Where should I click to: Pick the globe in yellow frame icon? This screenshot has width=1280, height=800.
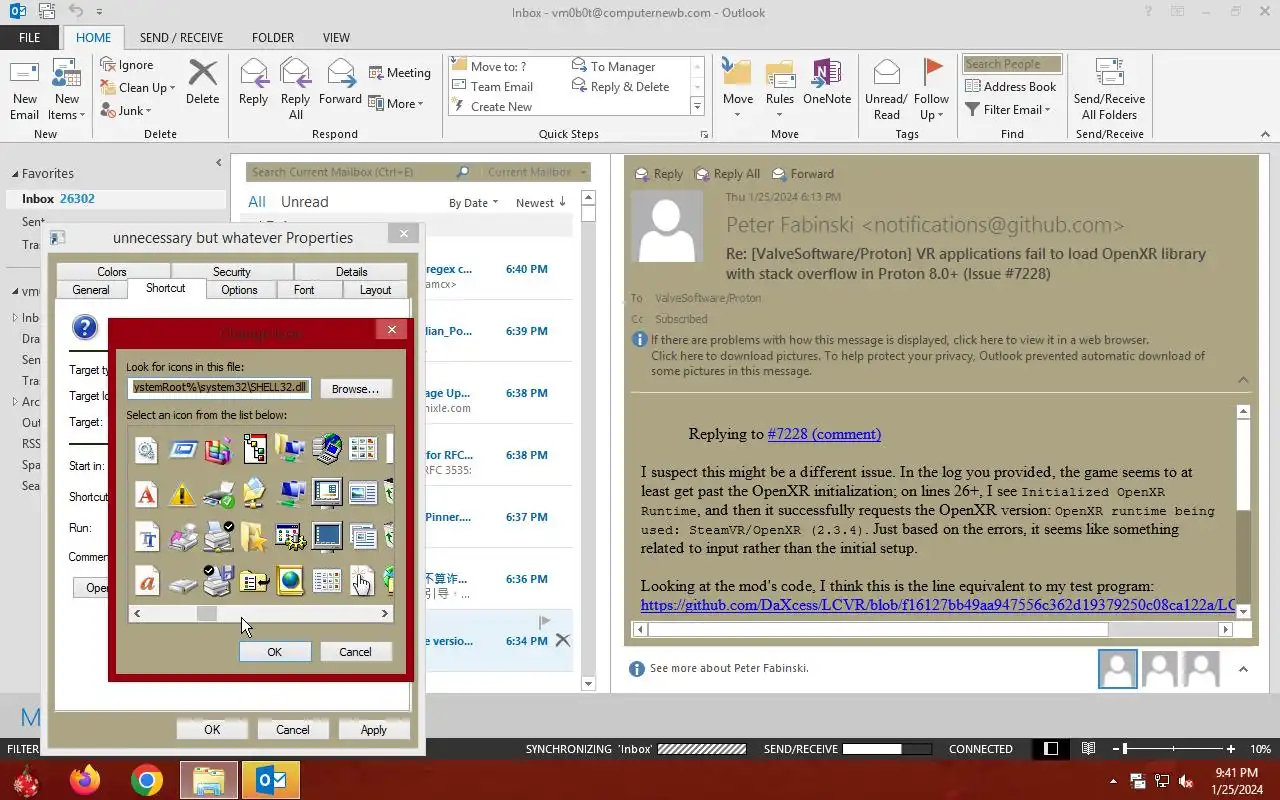[290, 581]
